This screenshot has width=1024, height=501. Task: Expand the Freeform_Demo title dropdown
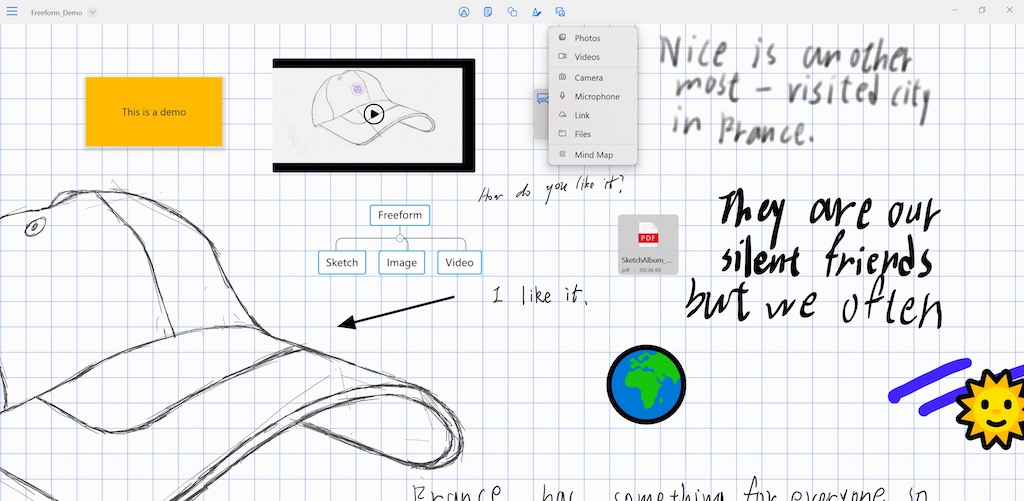[92, 12]
